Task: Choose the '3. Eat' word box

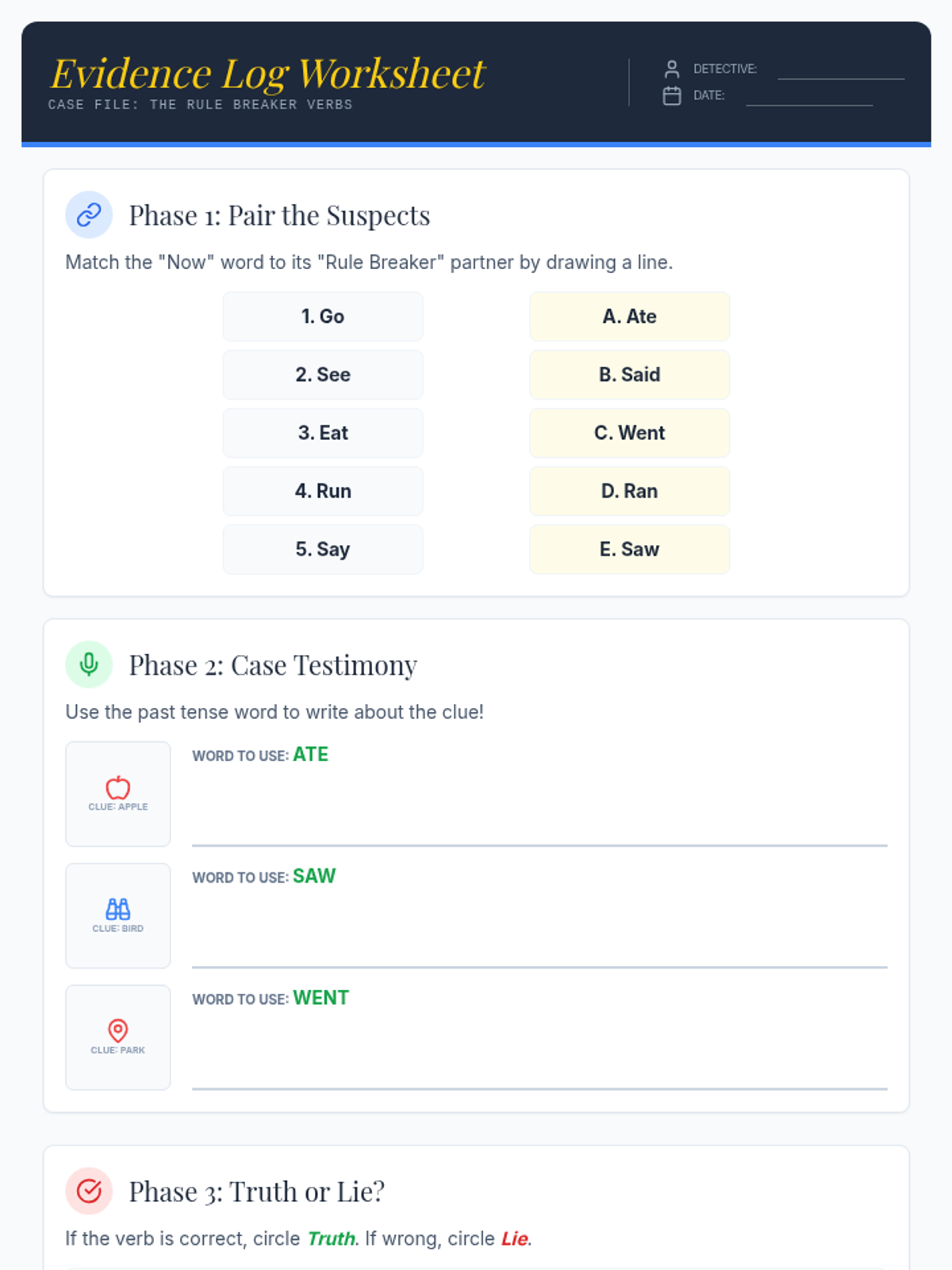Action: [323, 433]
